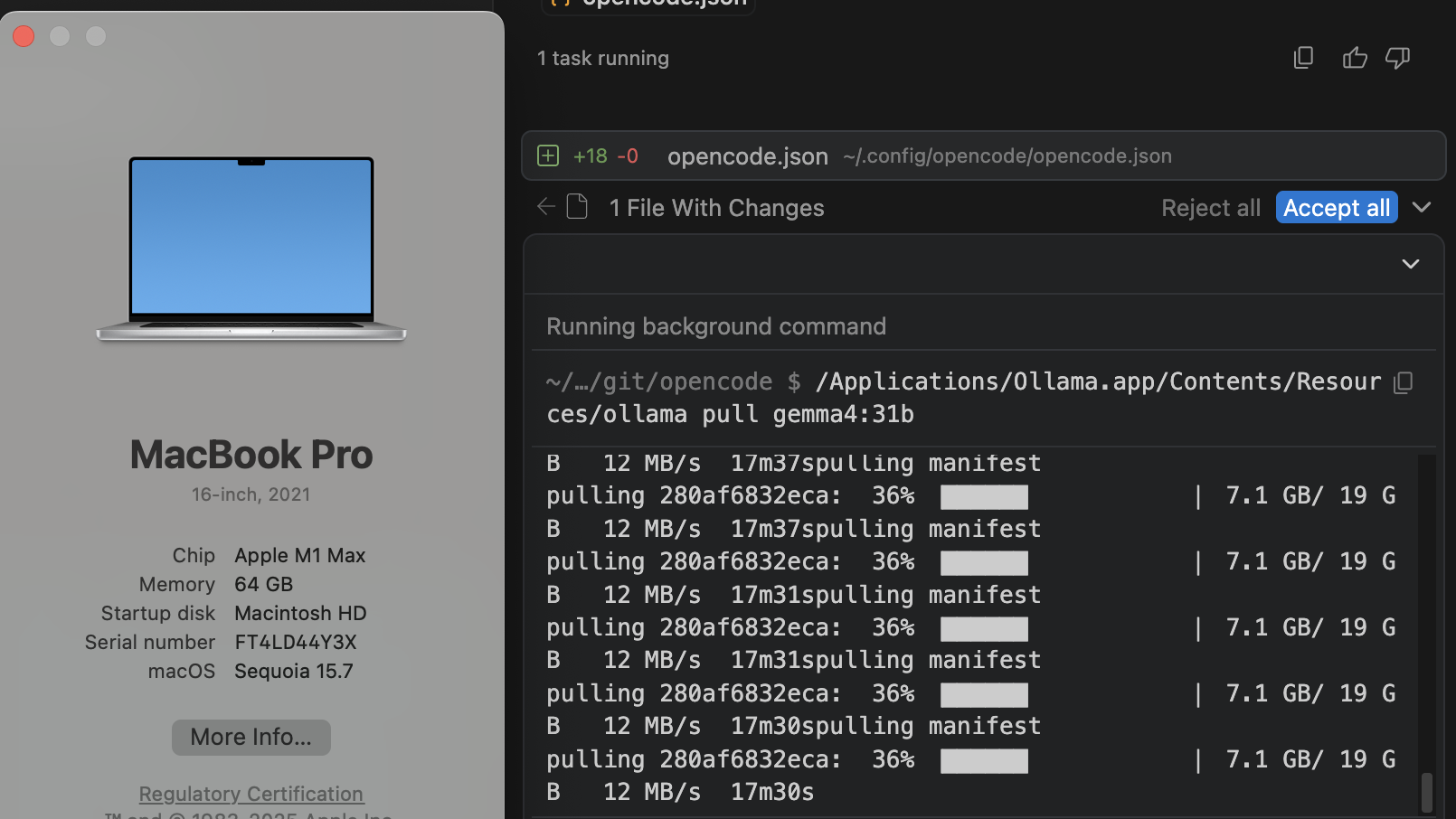Collapse the background command panel chevron
Image resolution: width=1456 pixels, height=819 pixels.
[x=1411, y=264]
